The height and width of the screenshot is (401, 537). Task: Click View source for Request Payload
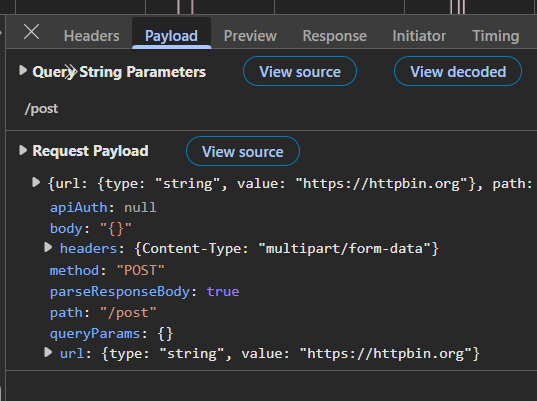point(243,151)
